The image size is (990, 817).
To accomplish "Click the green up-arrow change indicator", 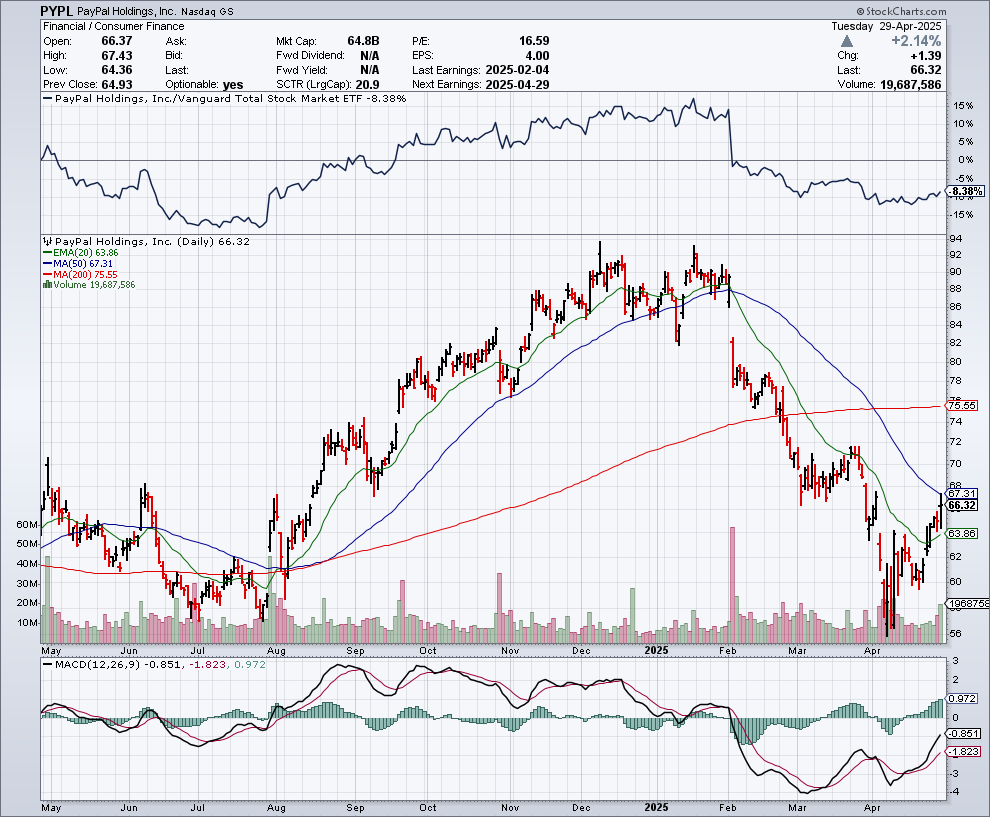I will (x=847, y=41).
